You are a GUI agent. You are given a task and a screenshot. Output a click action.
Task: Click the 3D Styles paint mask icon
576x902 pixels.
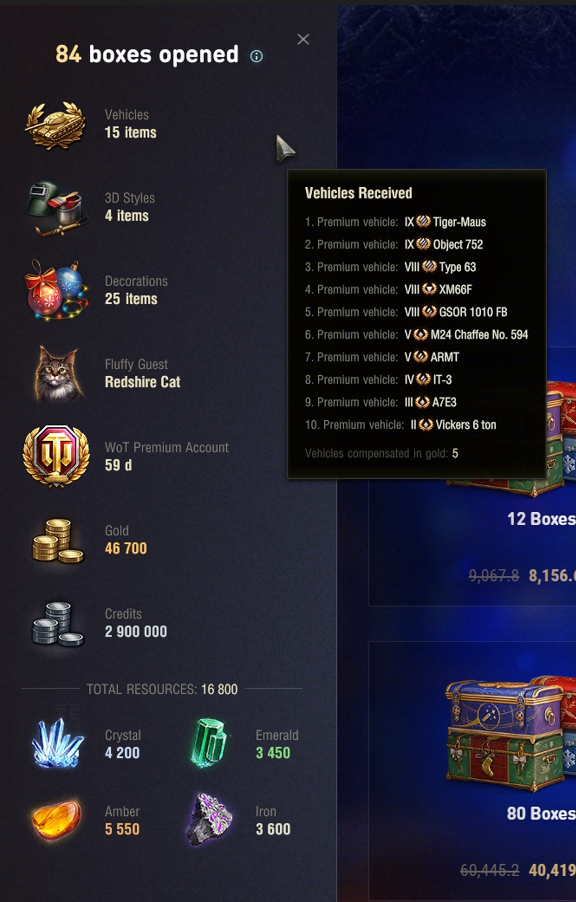point(56,208)
